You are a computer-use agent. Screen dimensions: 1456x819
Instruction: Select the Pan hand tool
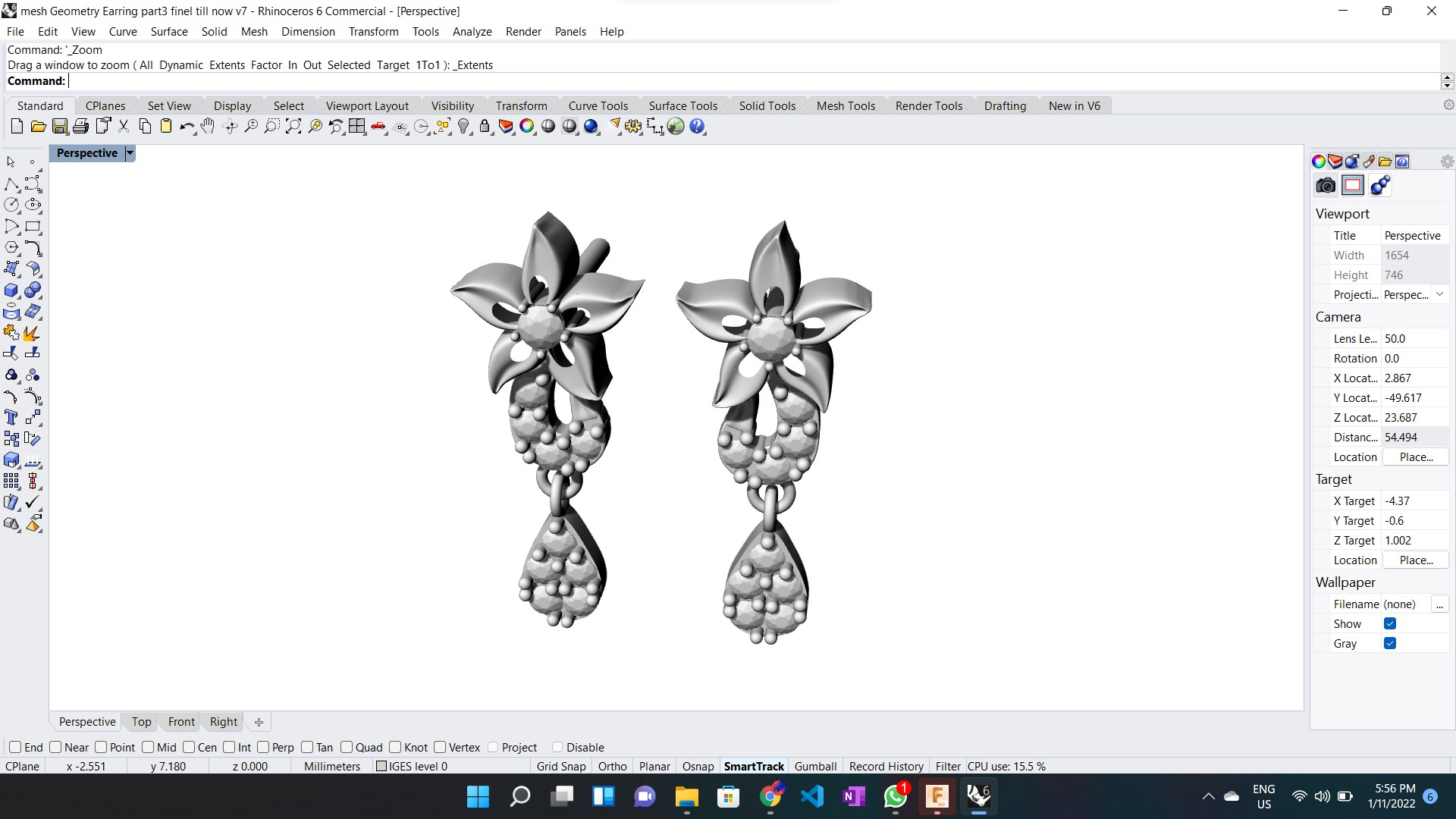tap(208, 127)
